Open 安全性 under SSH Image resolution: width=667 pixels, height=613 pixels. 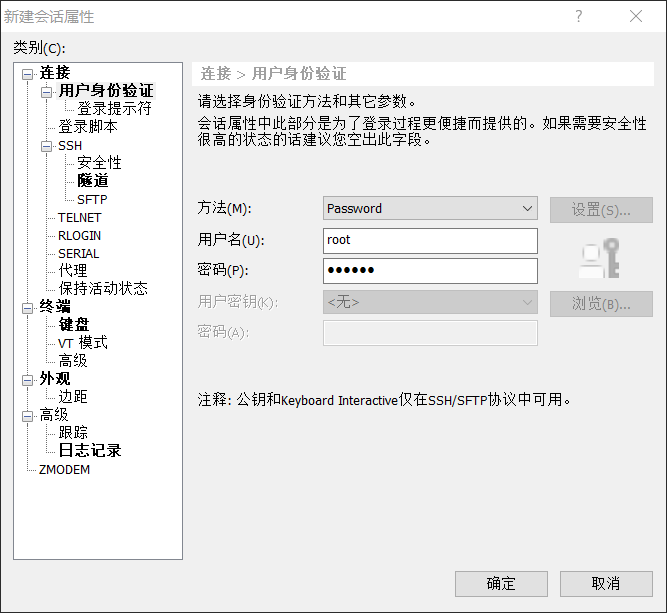click(x=99, y=163)
